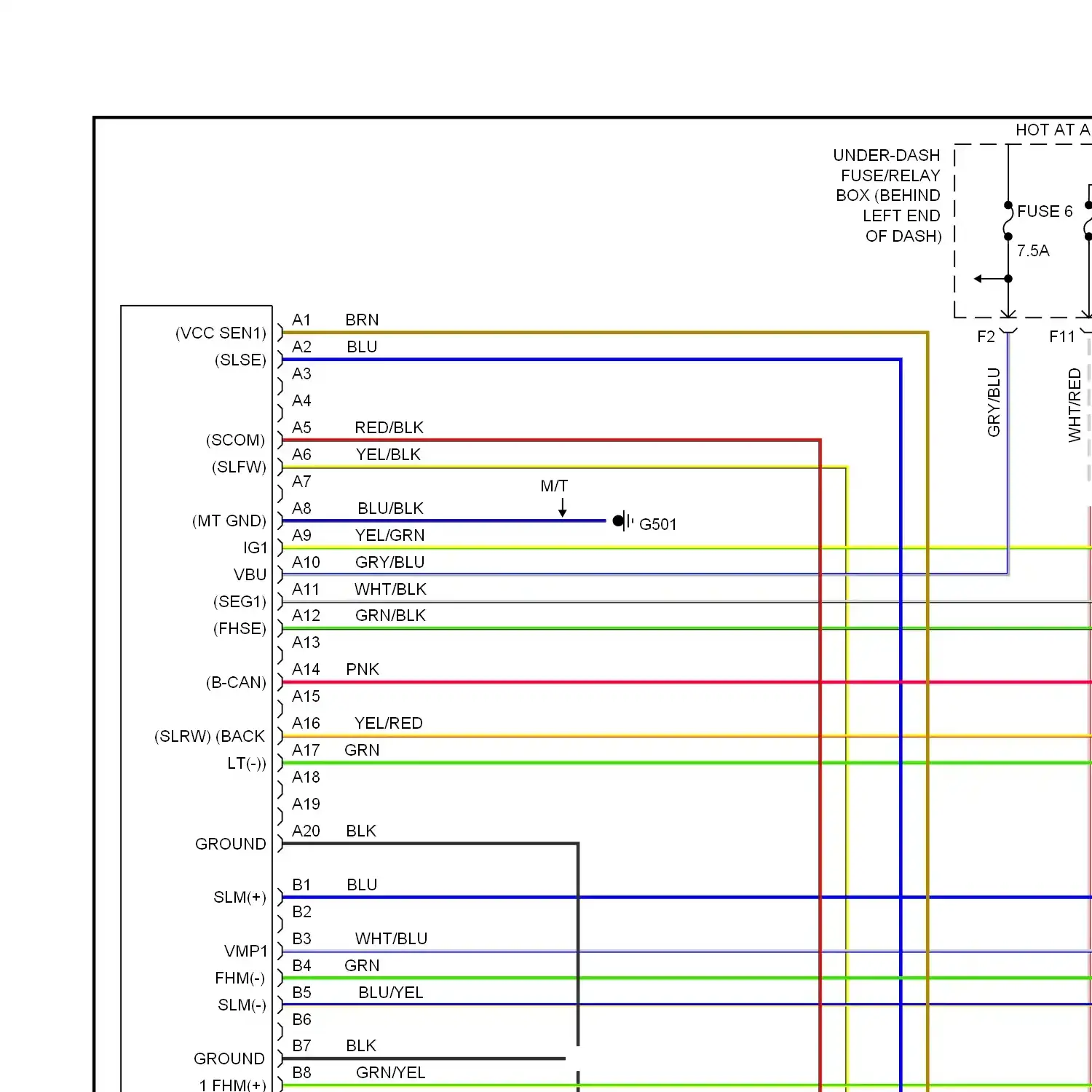Click the 7.5A fuse rating
Image resolution: width=1092 pixels, height=1092 pixels.
pos(1033,251)
